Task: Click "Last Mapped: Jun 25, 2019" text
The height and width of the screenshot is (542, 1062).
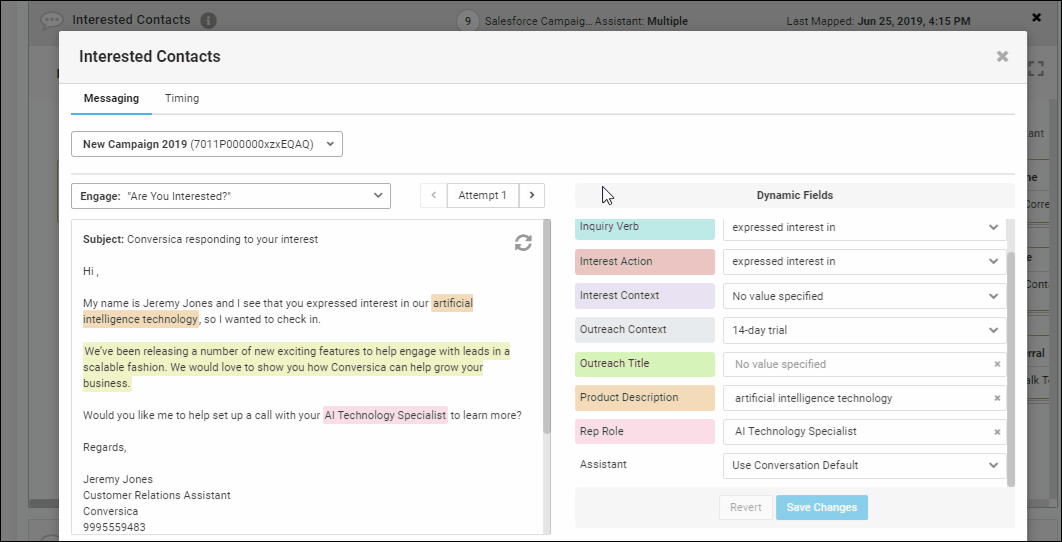Action: (x=878, y=21)
